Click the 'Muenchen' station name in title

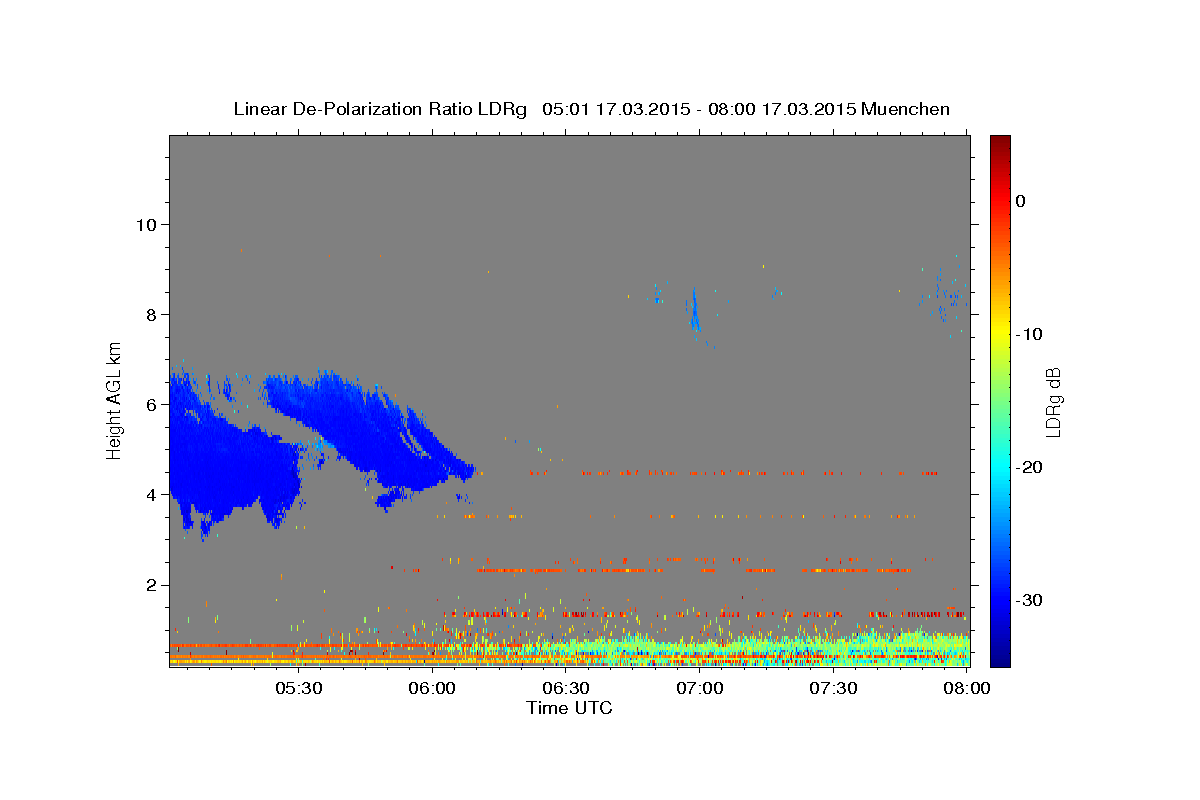click(905, 108)
